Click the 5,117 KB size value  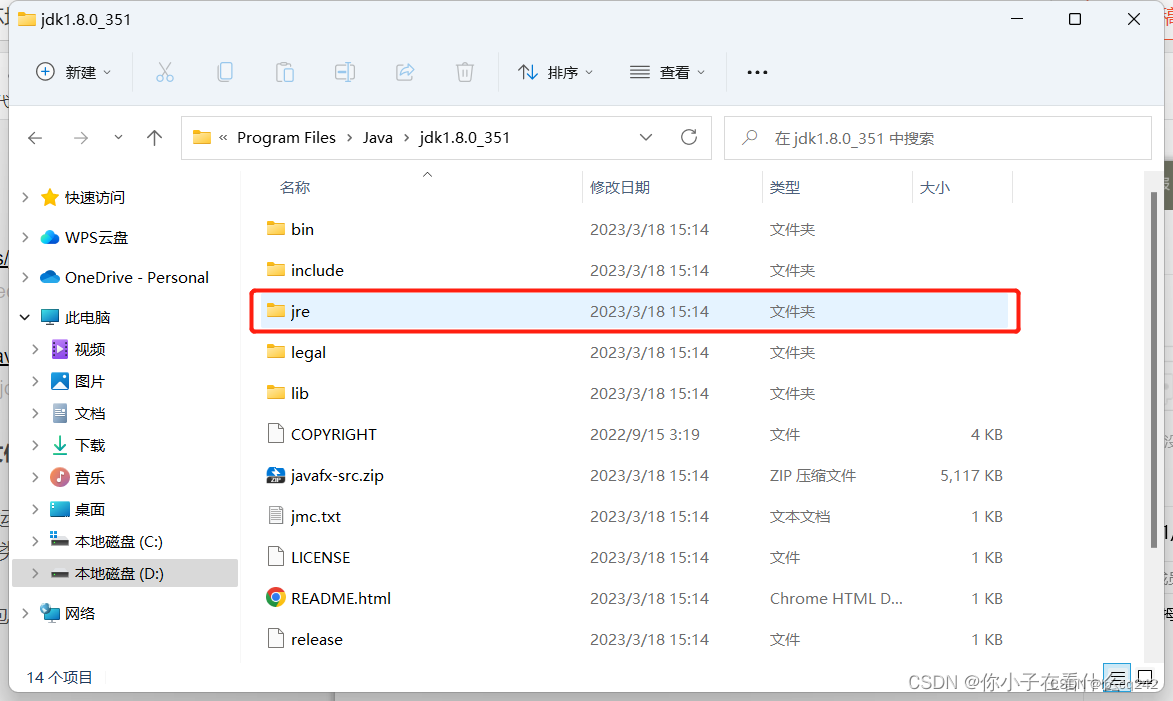click(971, 475)
